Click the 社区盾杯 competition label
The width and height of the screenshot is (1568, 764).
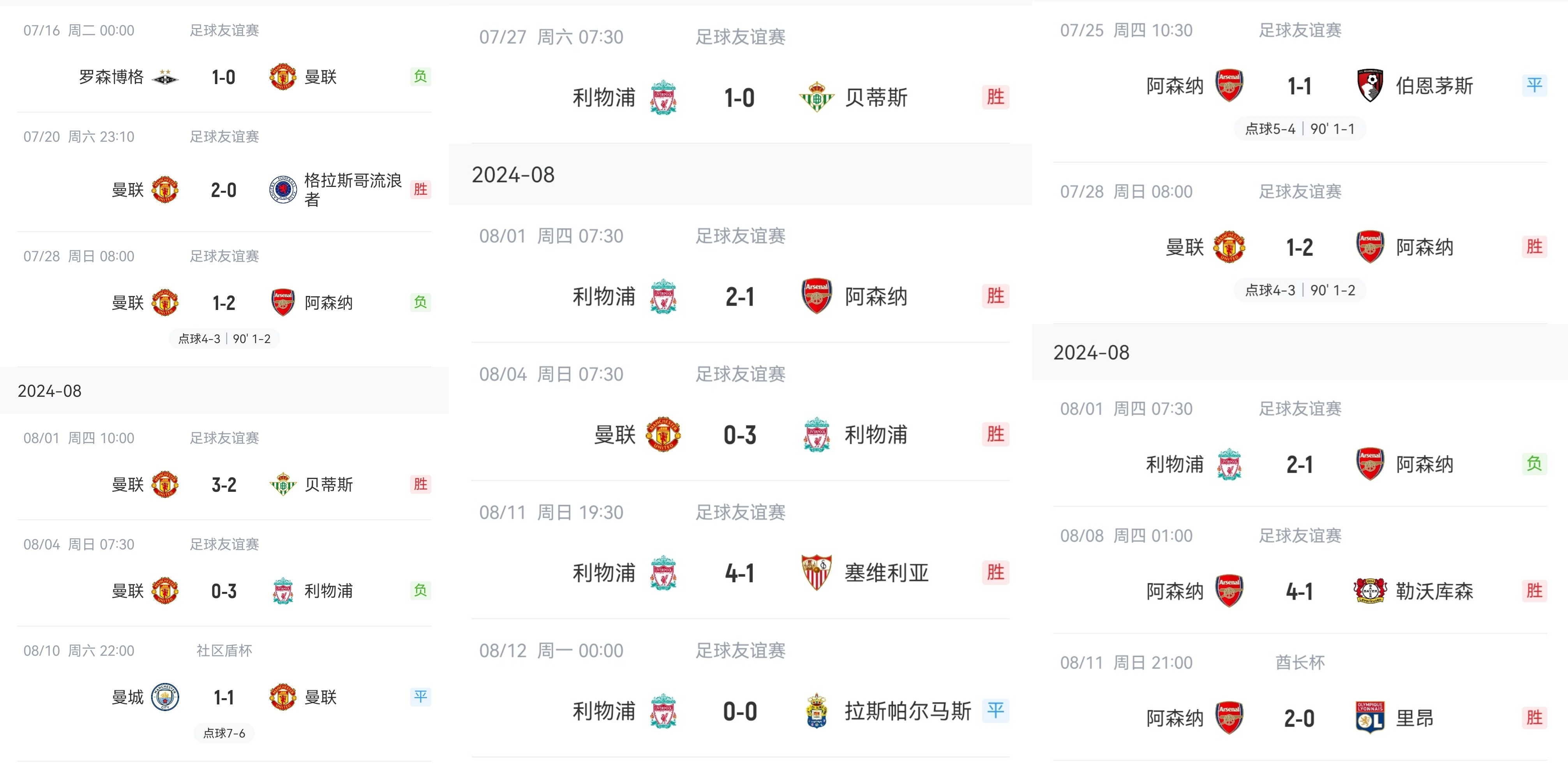click(224, 651)
